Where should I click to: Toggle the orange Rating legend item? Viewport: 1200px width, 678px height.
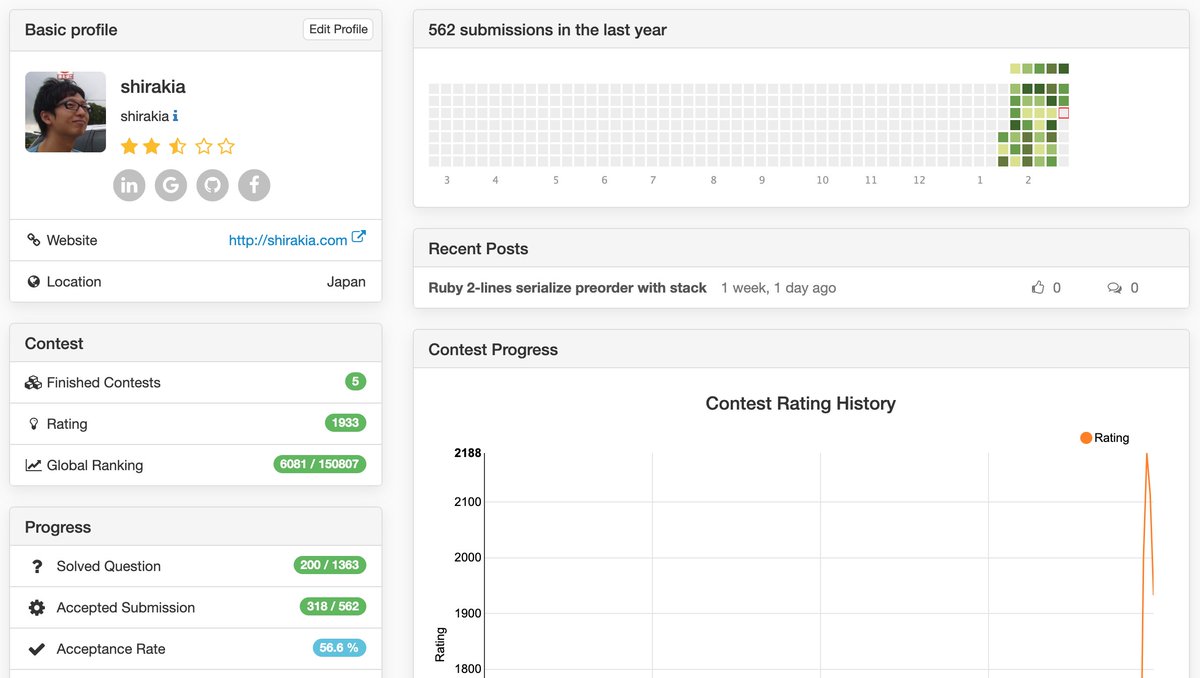(x=1104, y=438)
